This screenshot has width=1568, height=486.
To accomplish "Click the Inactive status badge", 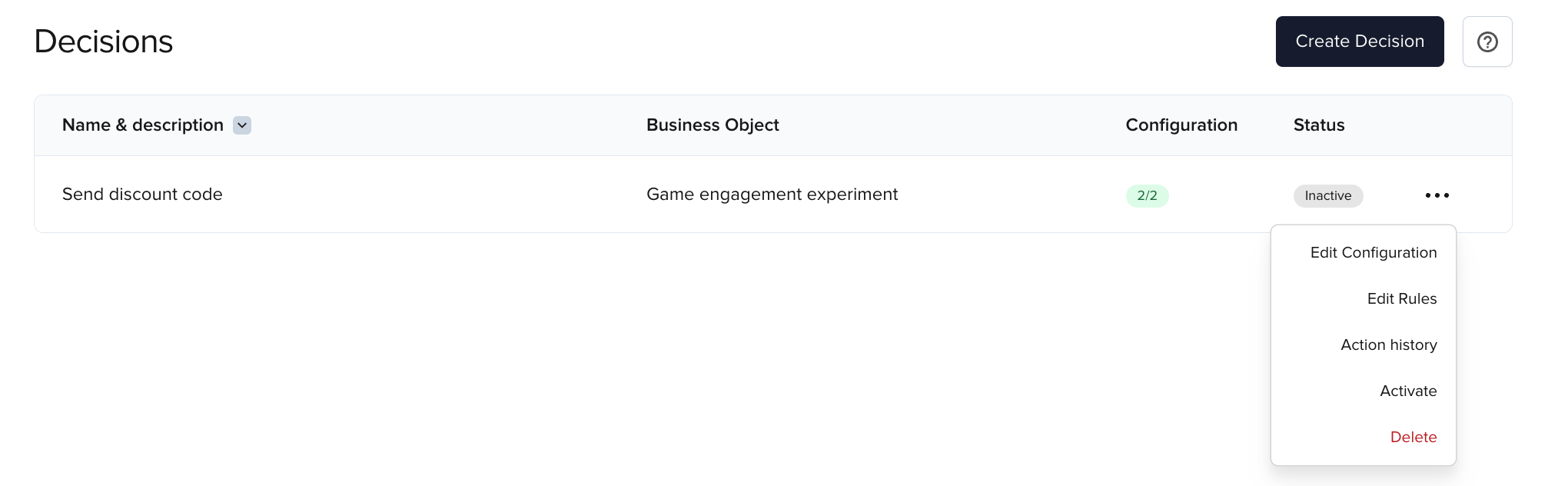I will (x=1328, y=196).
